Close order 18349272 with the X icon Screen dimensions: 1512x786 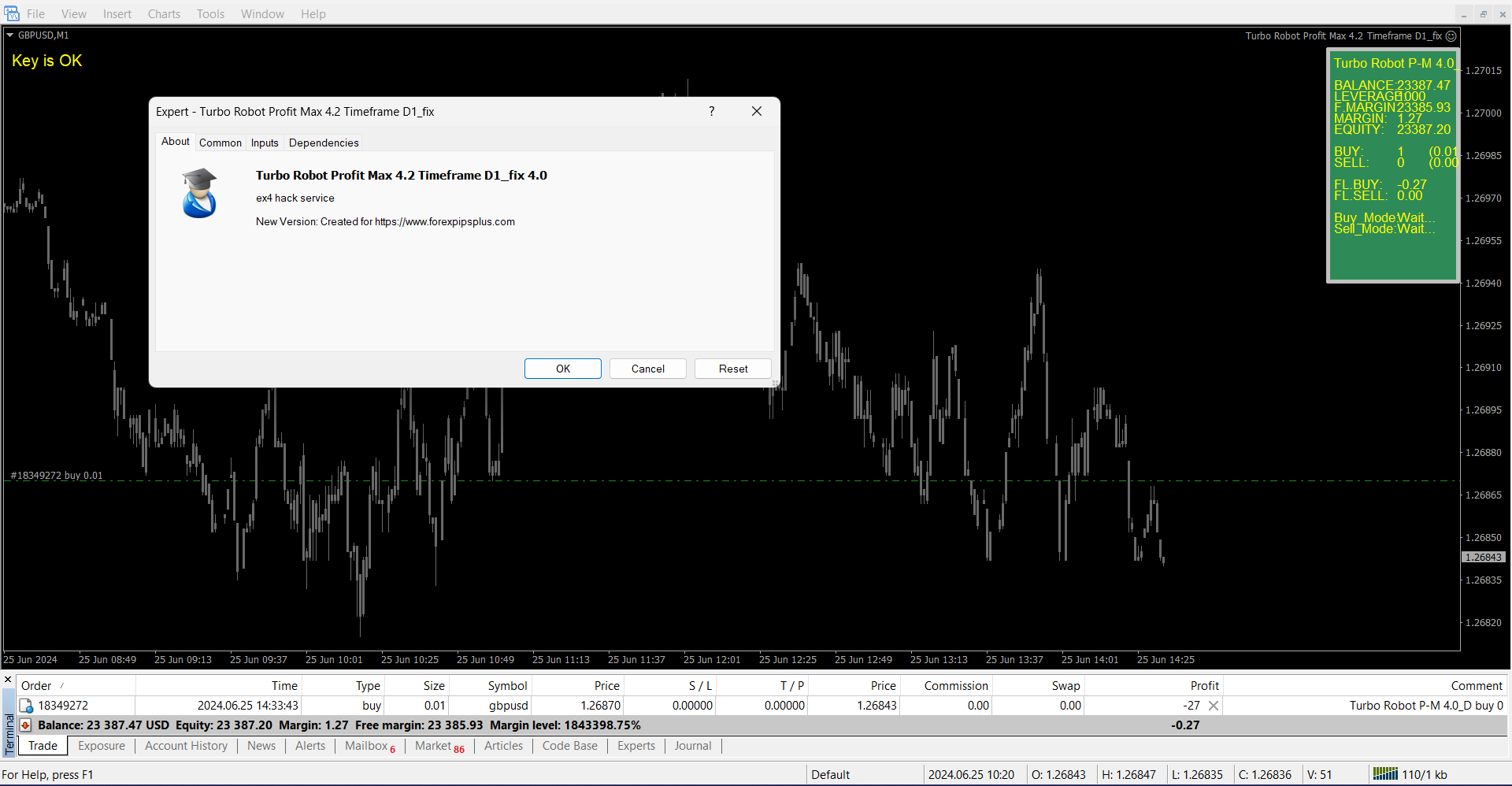coord(1214,706)
